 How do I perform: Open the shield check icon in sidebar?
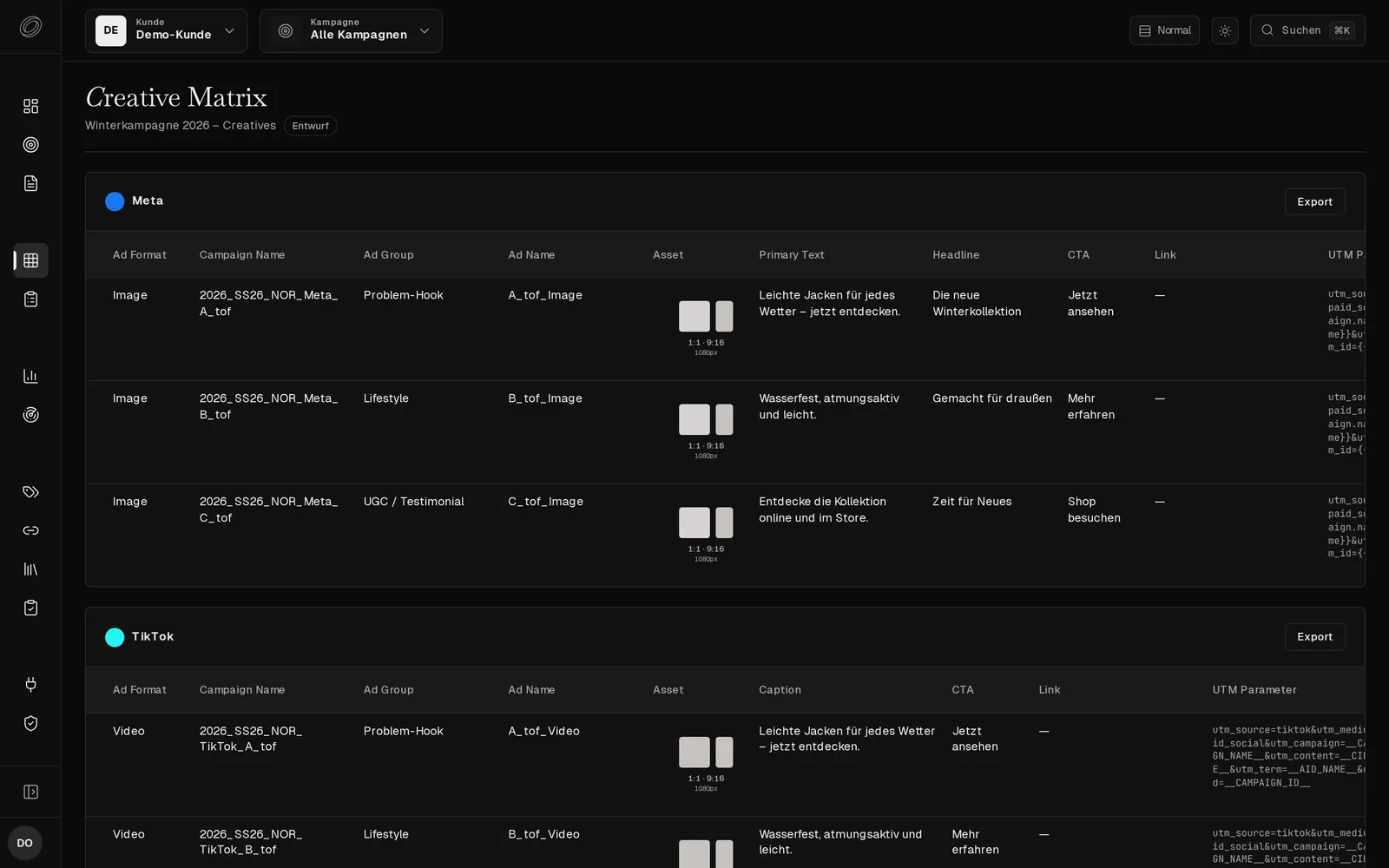click(x=30, y=723)
